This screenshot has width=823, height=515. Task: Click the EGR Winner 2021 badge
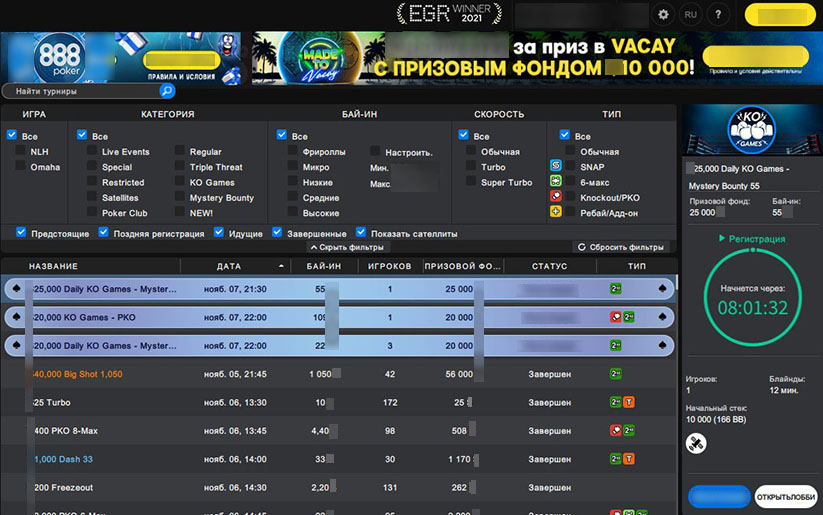pos(449,14)
